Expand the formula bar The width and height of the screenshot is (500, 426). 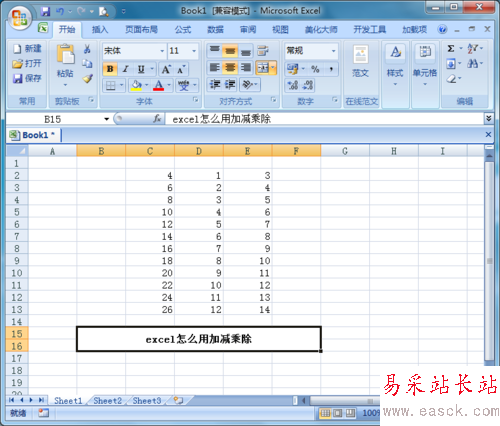point(489,118)
